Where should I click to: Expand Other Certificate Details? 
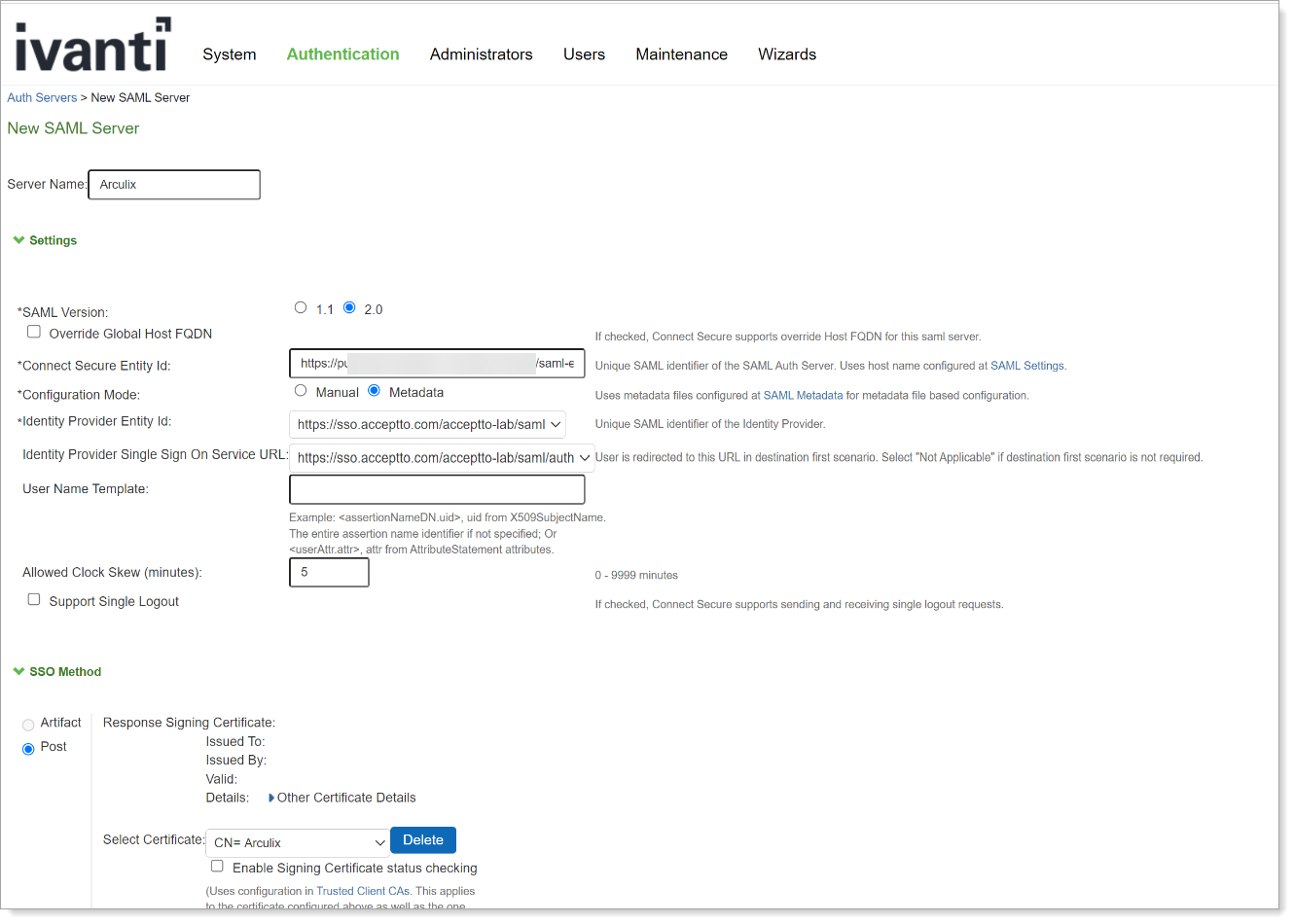[341, 798]
